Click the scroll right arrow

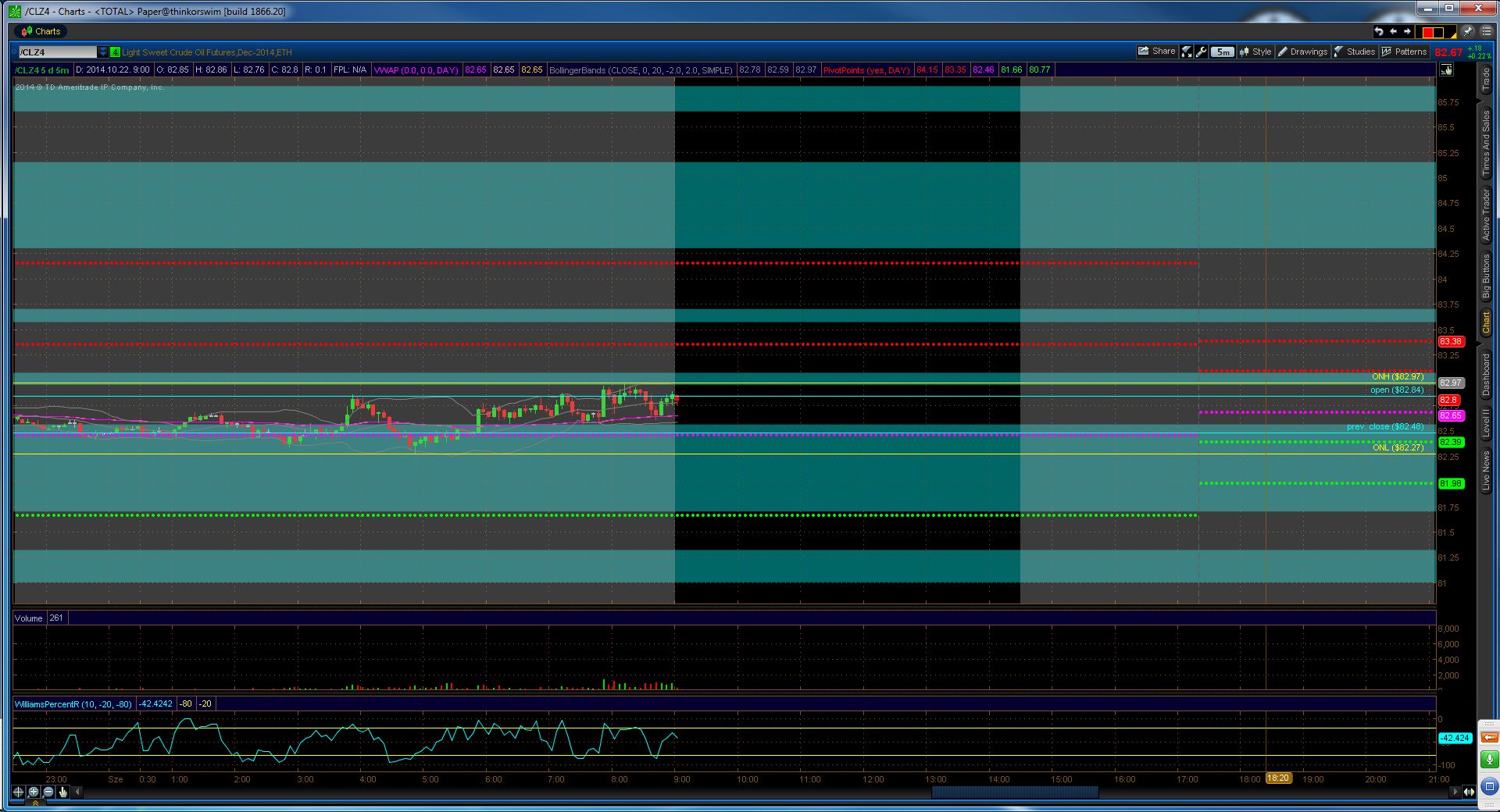click(1455, 792)
